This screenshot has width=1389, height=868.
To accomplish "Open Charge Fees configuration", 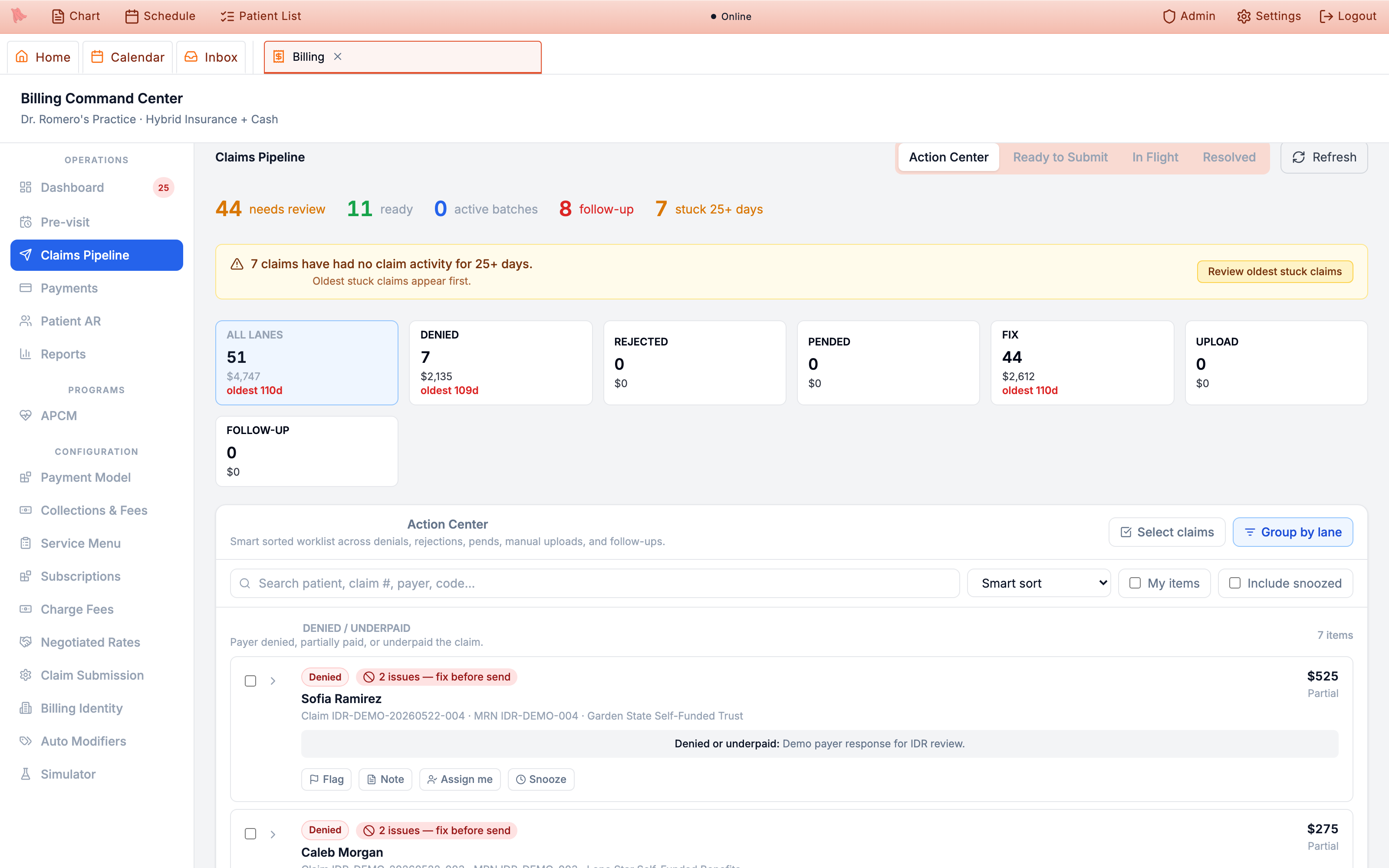I will [96, 609].
